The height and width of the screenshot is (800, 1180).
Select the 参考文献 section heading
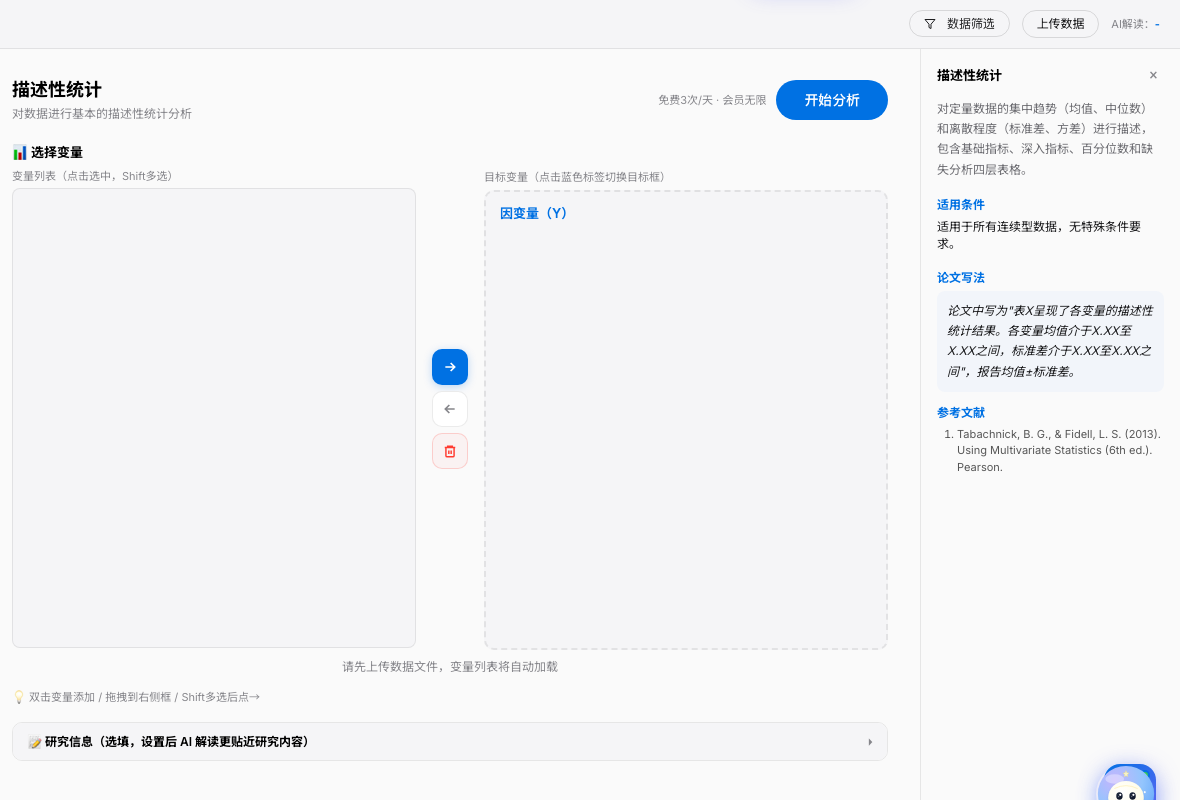(x=959, y=412)
